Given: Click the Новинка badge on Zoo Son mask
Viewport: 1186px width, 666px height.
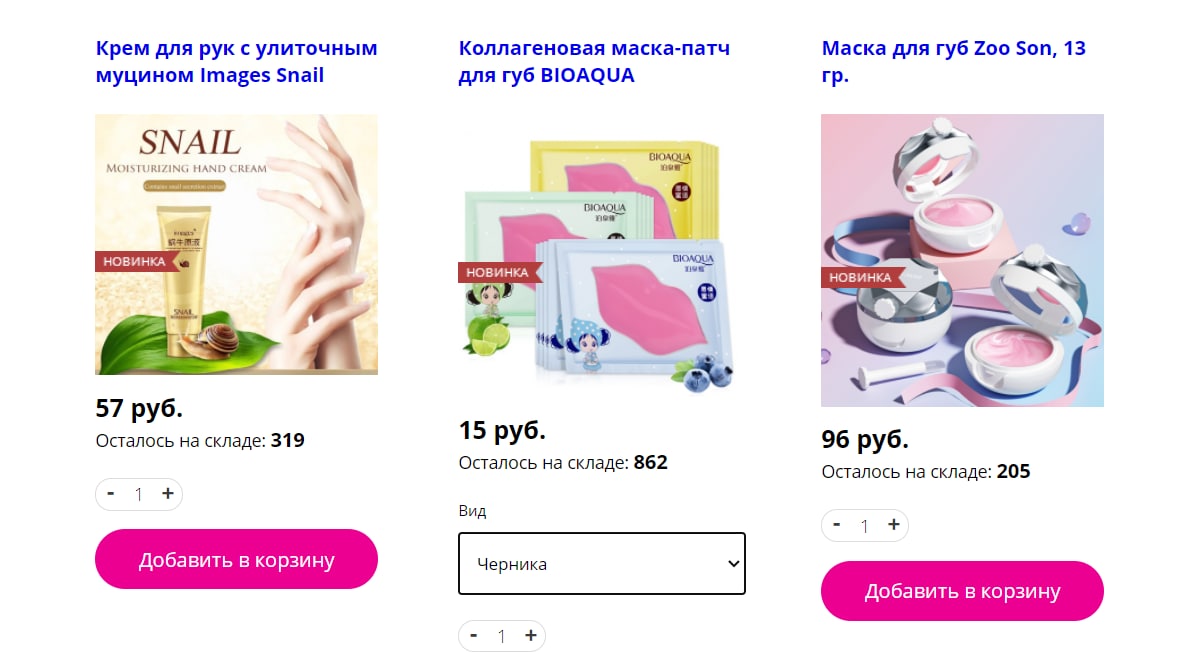Looking at the screenshot, I should 862,277.
